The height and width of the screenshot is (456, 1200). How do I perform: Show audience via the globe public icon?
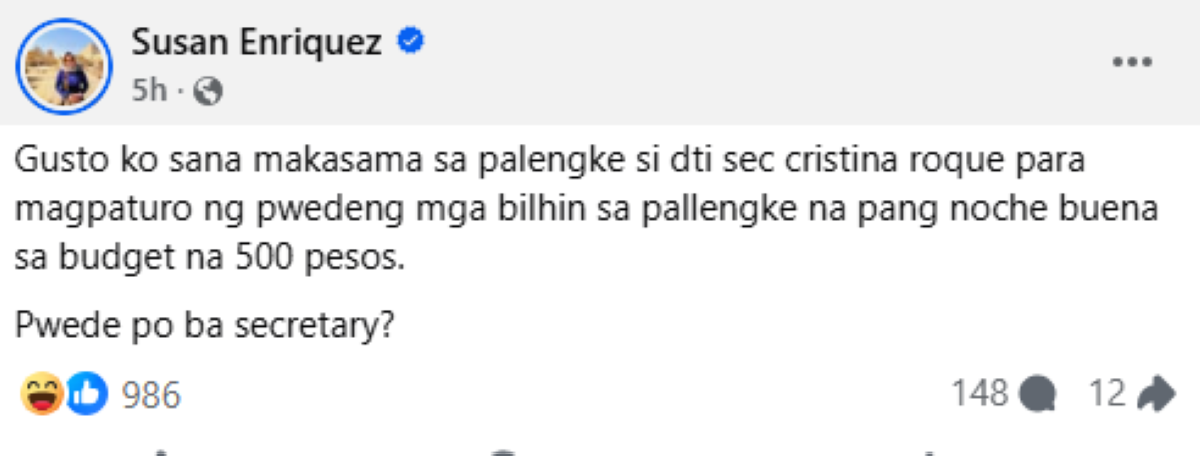(x=207, y=93)
